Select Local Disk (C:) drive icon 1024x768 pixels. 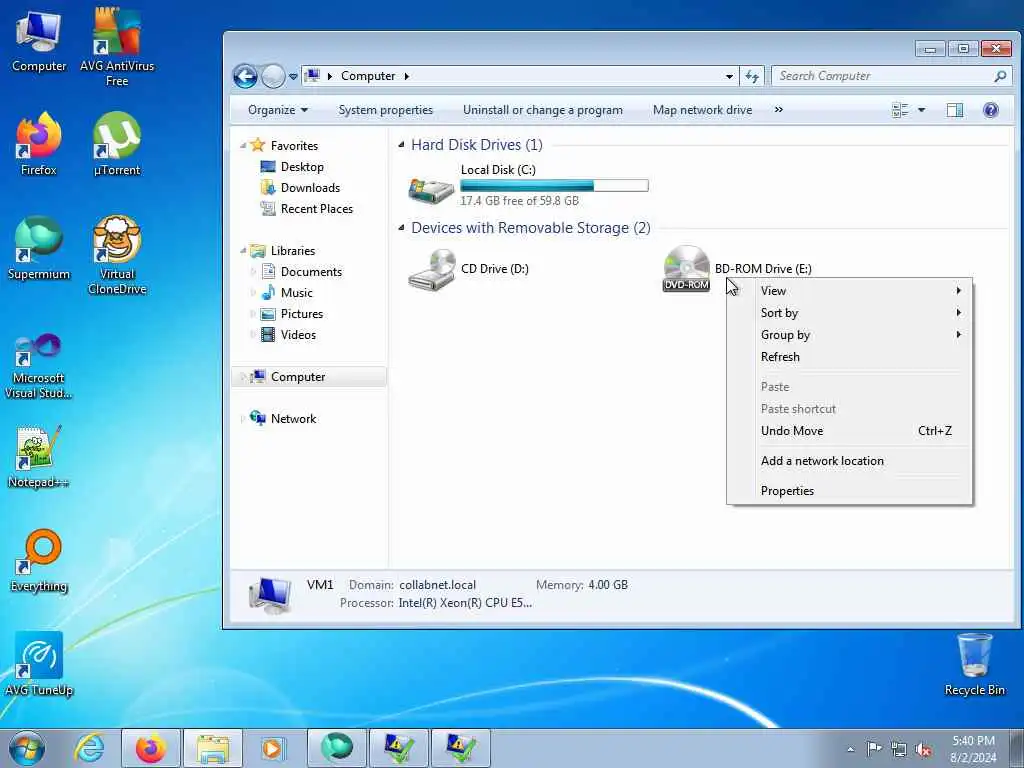[x=431, y=189]
